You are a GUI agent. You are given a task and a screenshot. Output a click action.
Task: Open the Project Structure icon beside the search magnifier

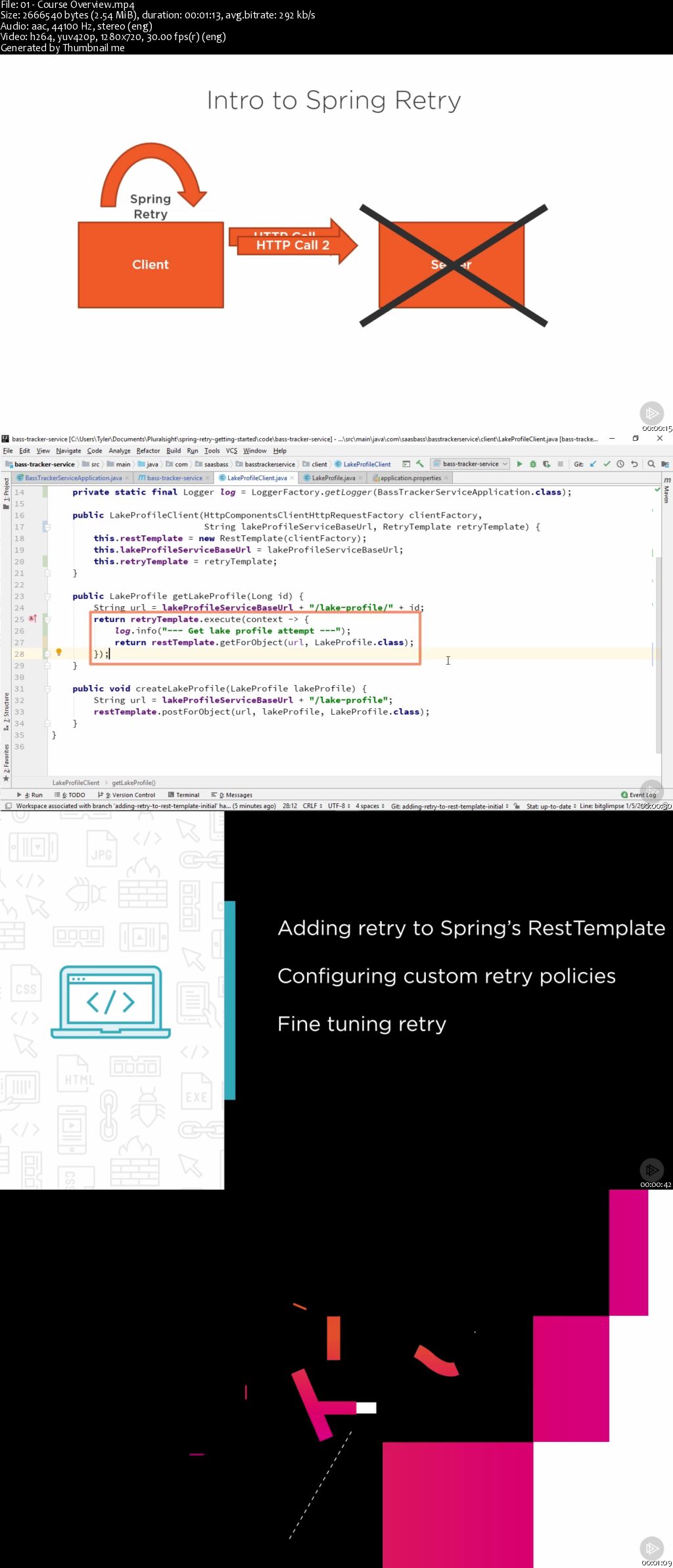click(666, 464)
